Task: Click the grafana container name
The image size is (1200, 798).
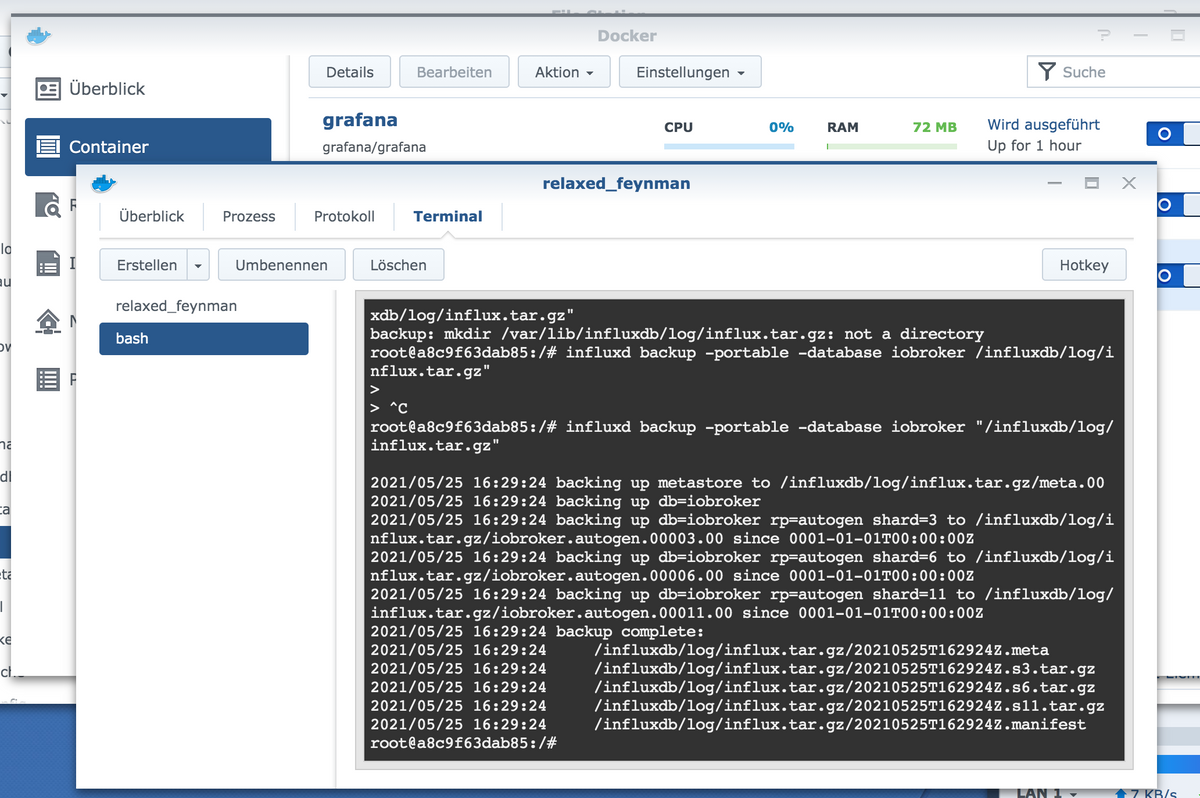Action: [360, 120]
